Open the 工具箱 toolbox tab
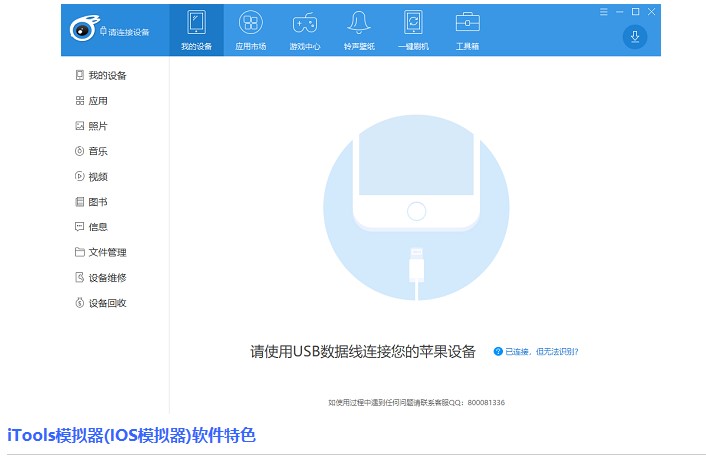 (467, 30)
